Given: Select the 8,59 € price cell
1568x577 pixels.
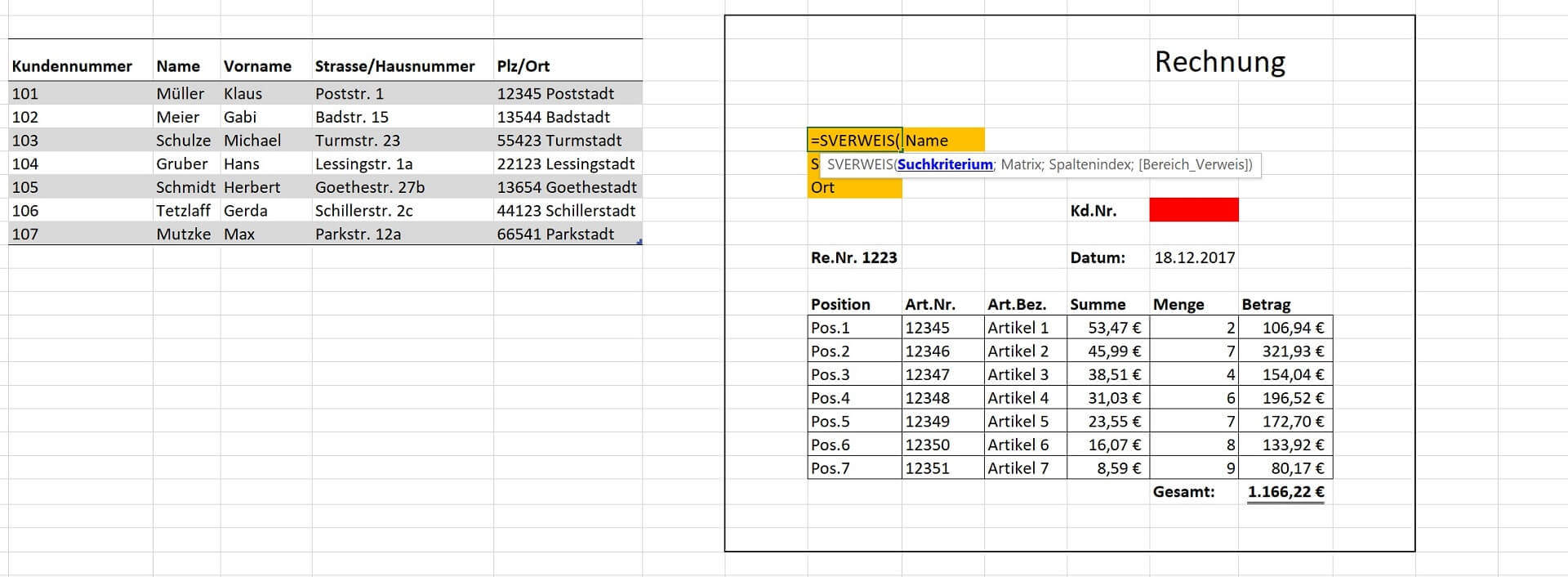Looking at the screenshot, I should click(1108, 468).
